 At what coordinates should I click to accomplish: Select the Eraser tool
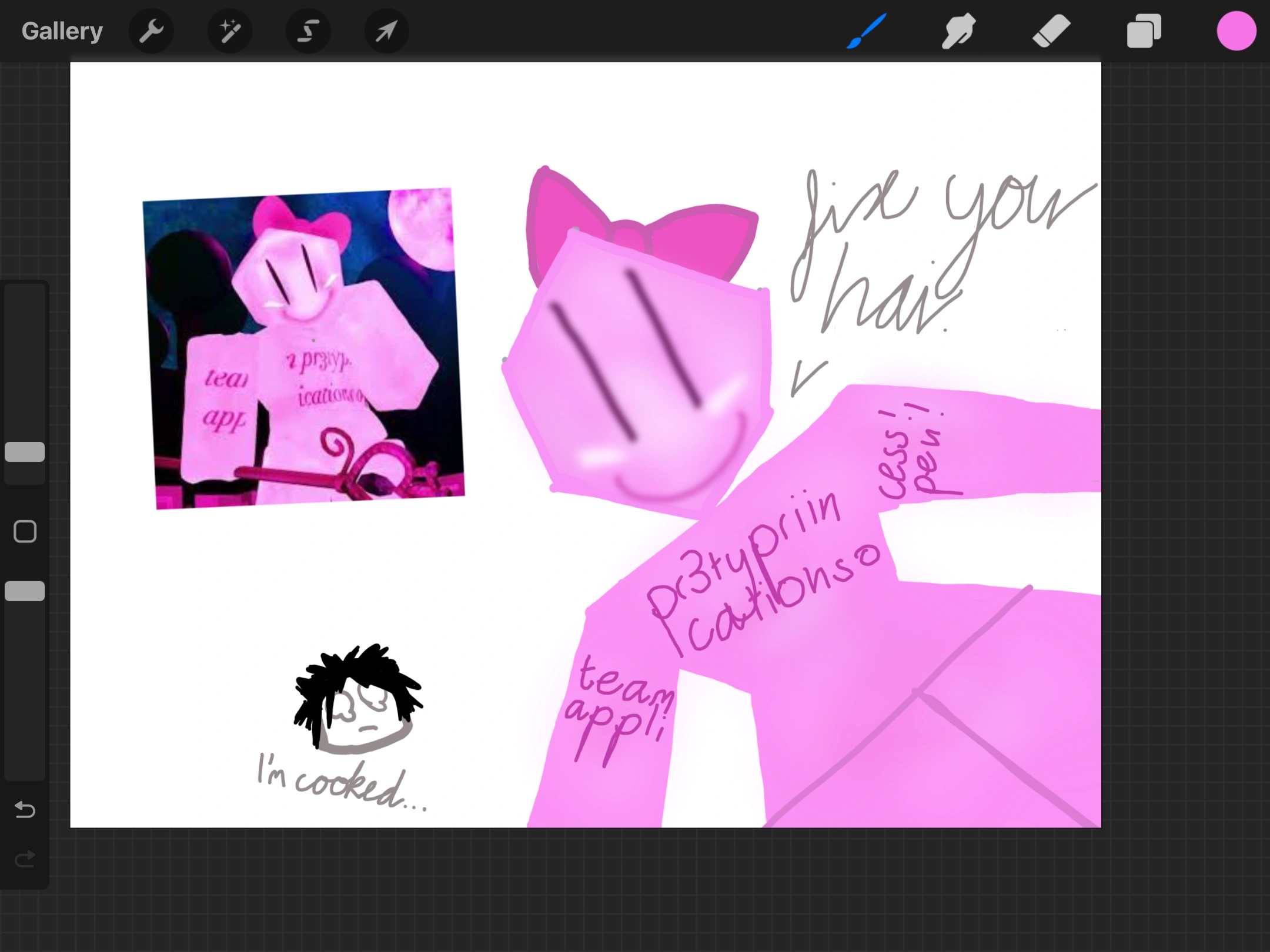tap(1051, 31)
